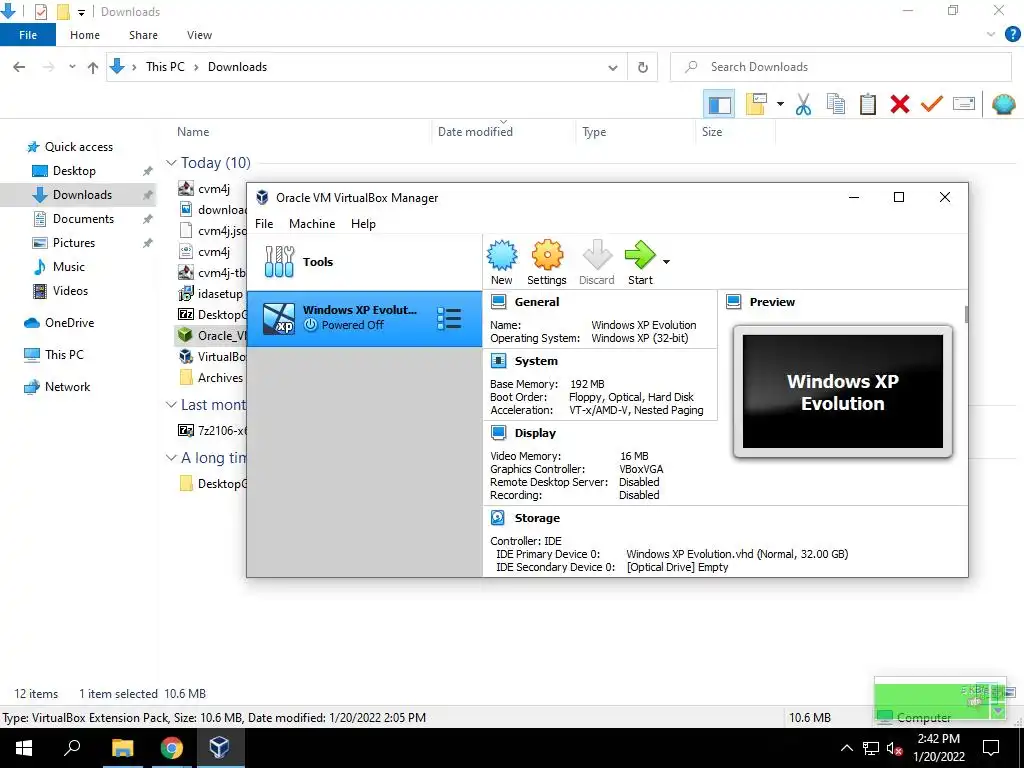Refresh the Downloads folder

(x=643, y=67)
